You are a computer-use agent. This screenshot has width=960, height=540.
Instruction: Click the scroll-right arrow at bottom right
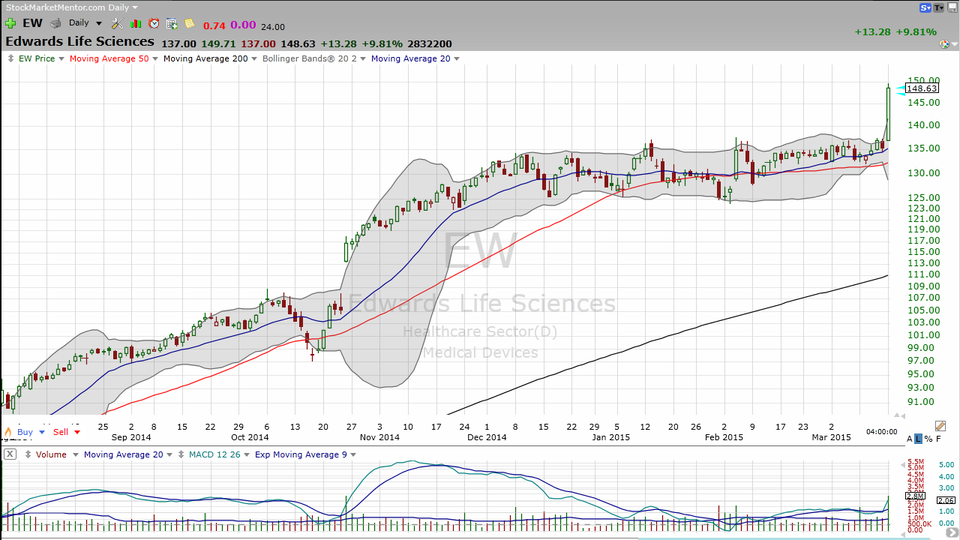point(952,534)
